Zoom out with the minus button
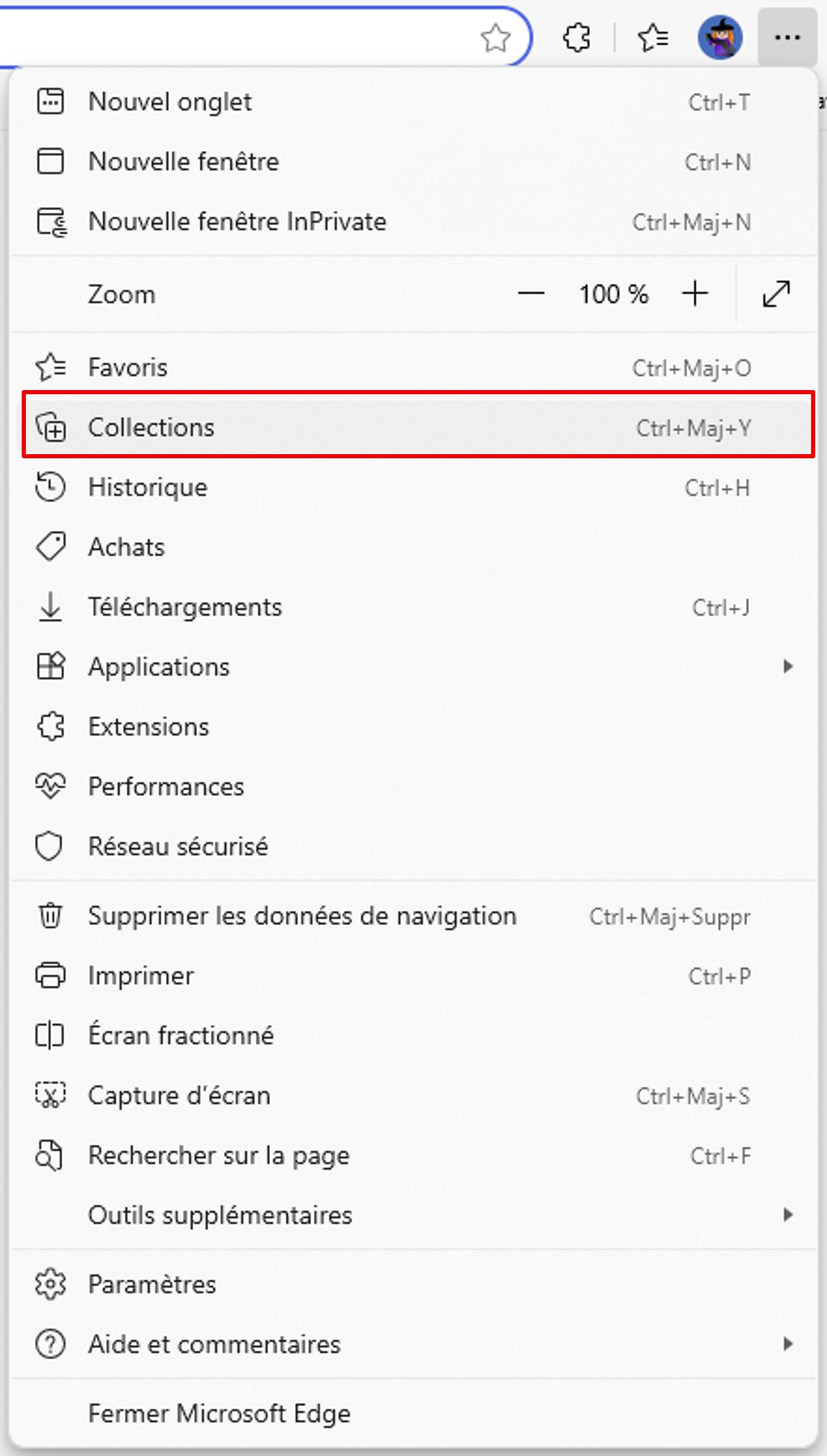Image resolution: width=827 pixels, height=1456 pixels. [531, 294]
